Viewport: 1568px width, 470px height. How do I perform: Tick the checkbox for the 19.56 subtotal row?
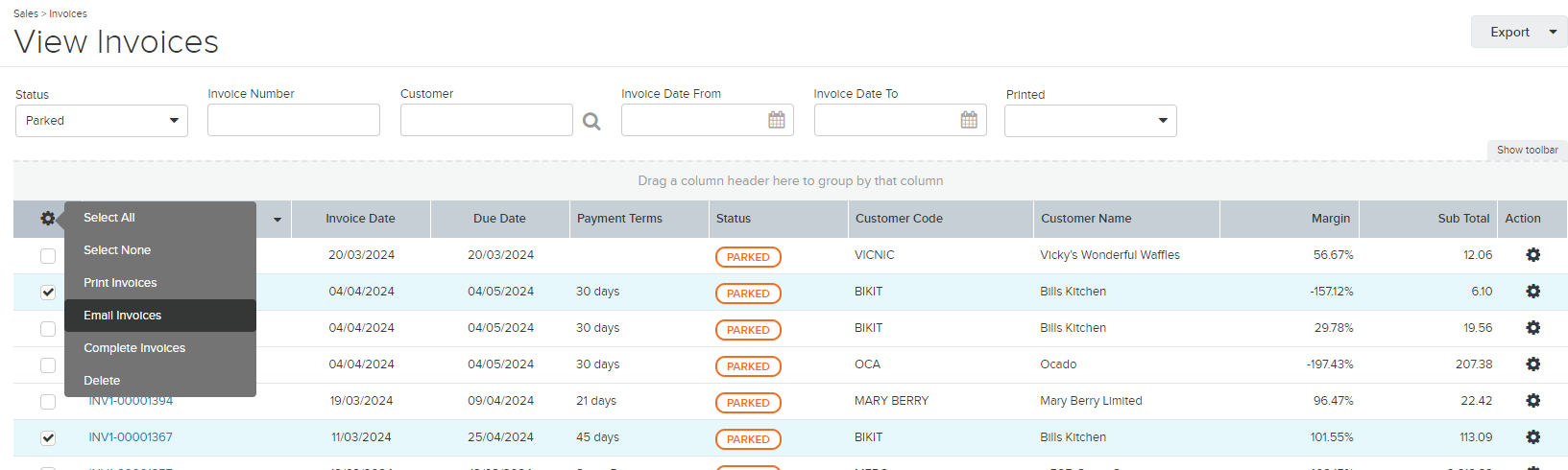point(48,329)
